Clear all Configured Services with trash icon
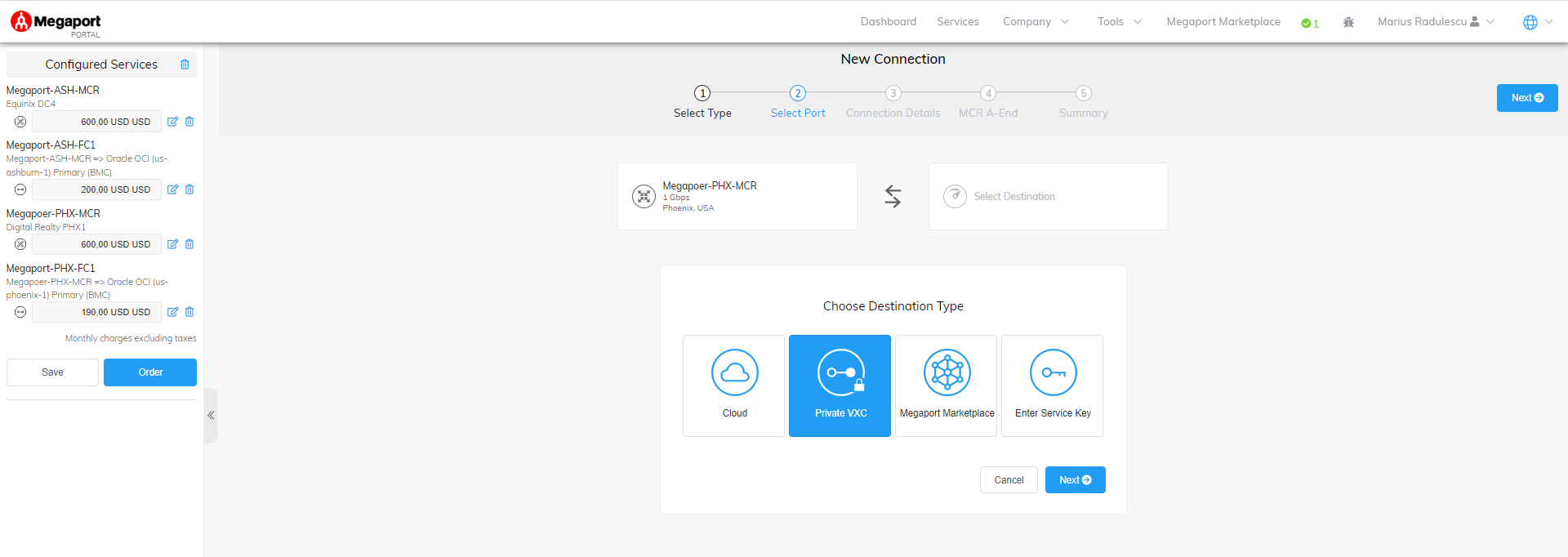The width and height of the screenshot is (1568, 557). [x=185, y=65]
